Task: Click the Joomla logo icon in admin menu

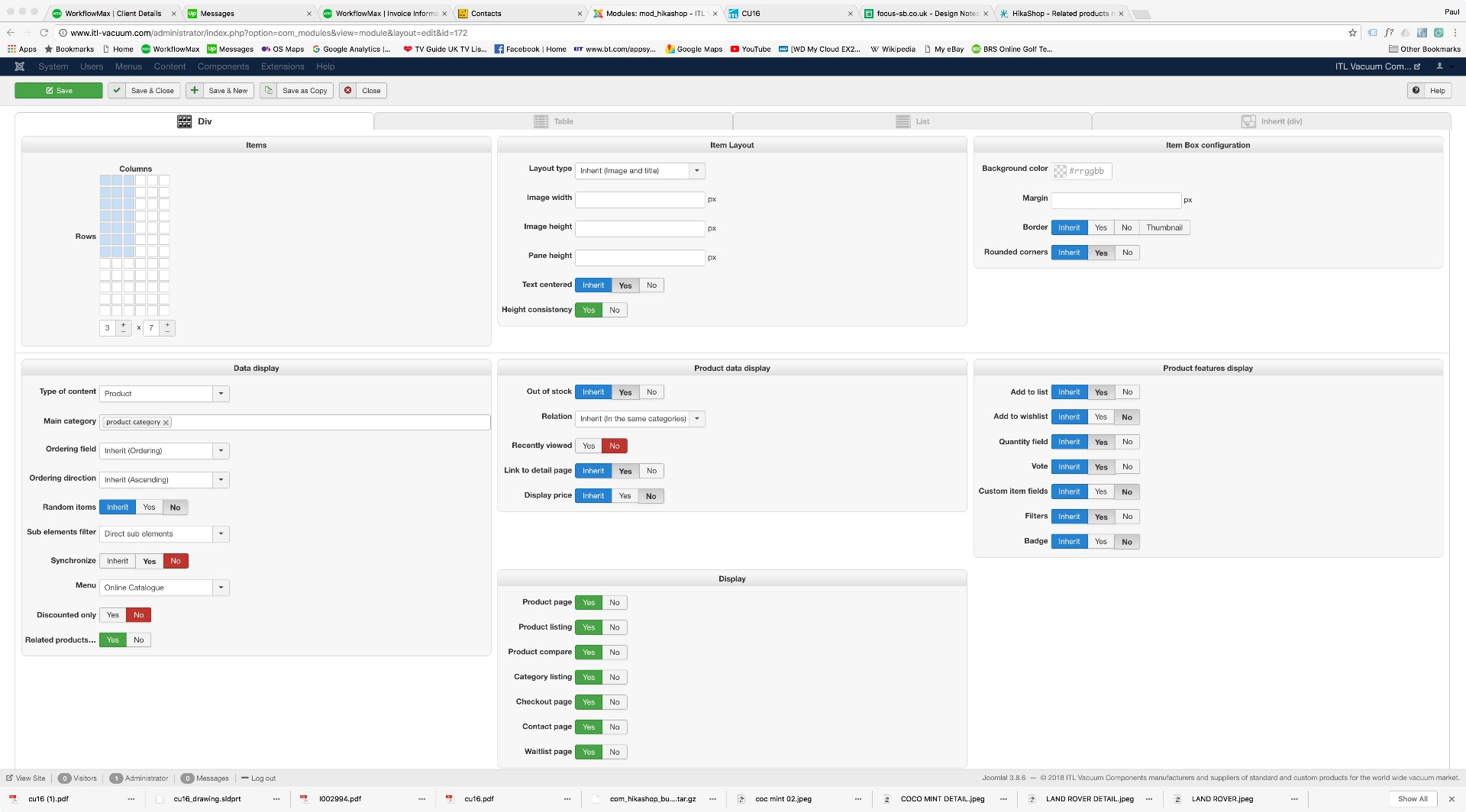Action: pos(20,66)
